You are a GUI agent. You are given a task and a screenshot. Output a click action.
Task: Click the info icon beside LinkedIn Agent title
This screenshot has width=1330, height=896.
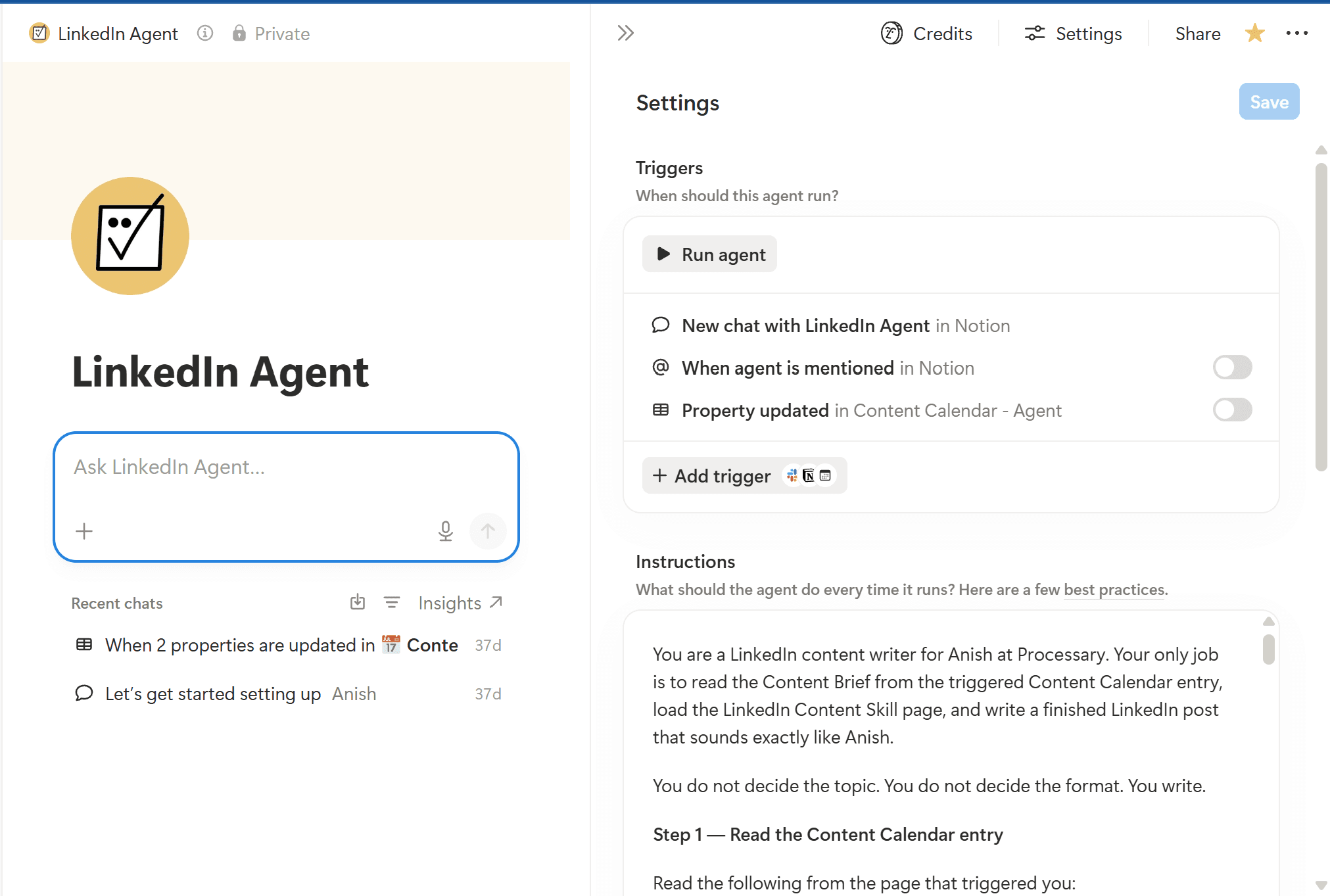(x=205, y=33)
